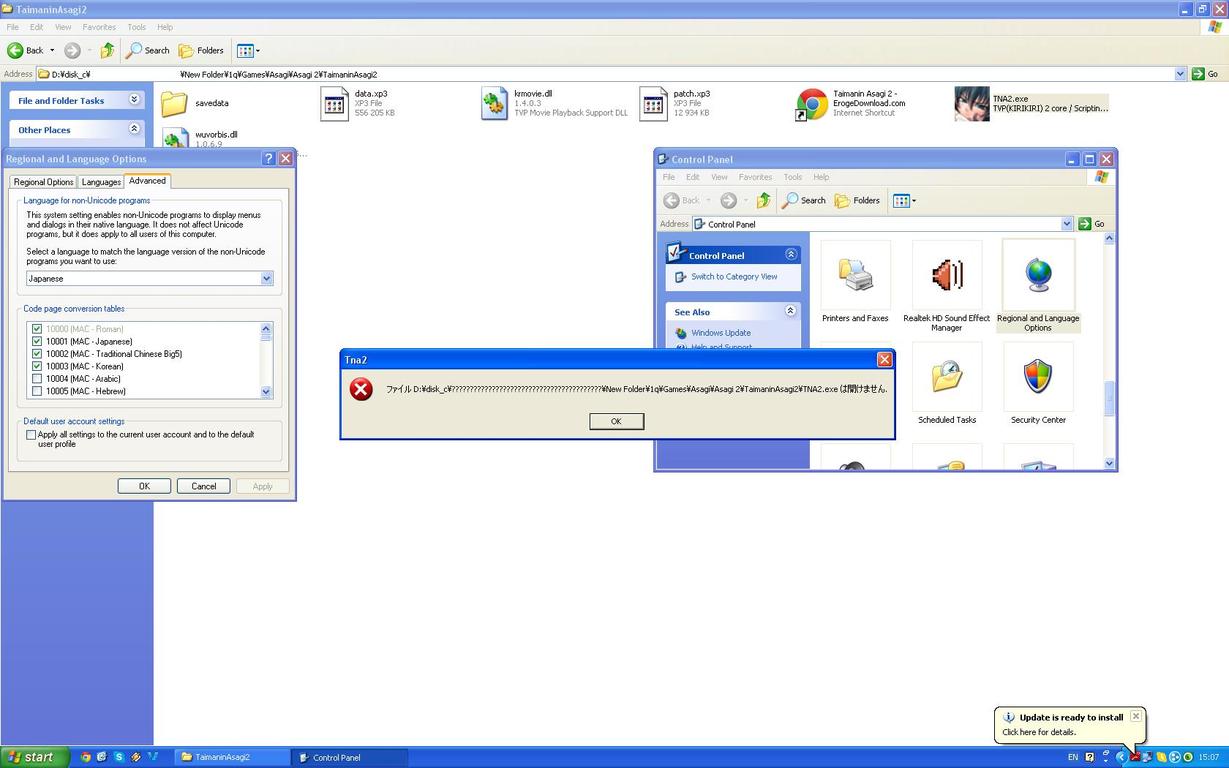
Task: Click Switch to Category View link
Action: (x=733, y=277)
